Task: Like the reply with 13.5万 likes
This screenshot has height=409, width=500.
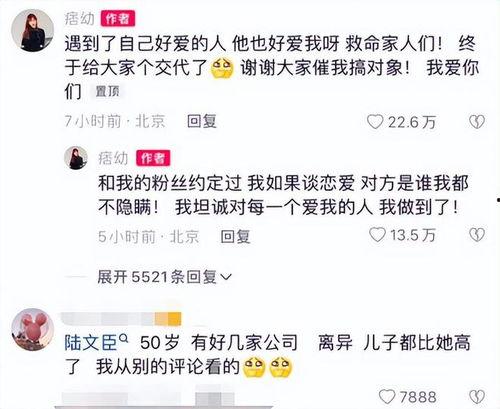Action: point(377,235)
